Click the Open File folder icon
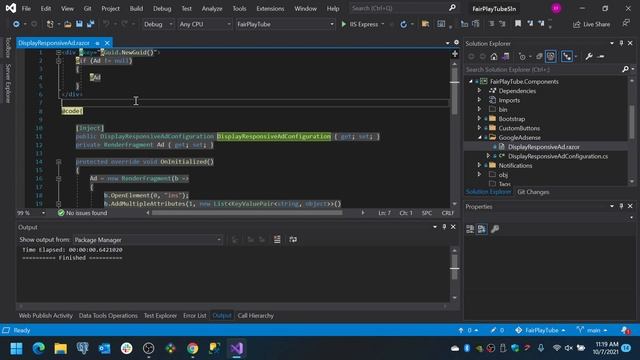Screen dimensions: 640x360 pos(68,24)
